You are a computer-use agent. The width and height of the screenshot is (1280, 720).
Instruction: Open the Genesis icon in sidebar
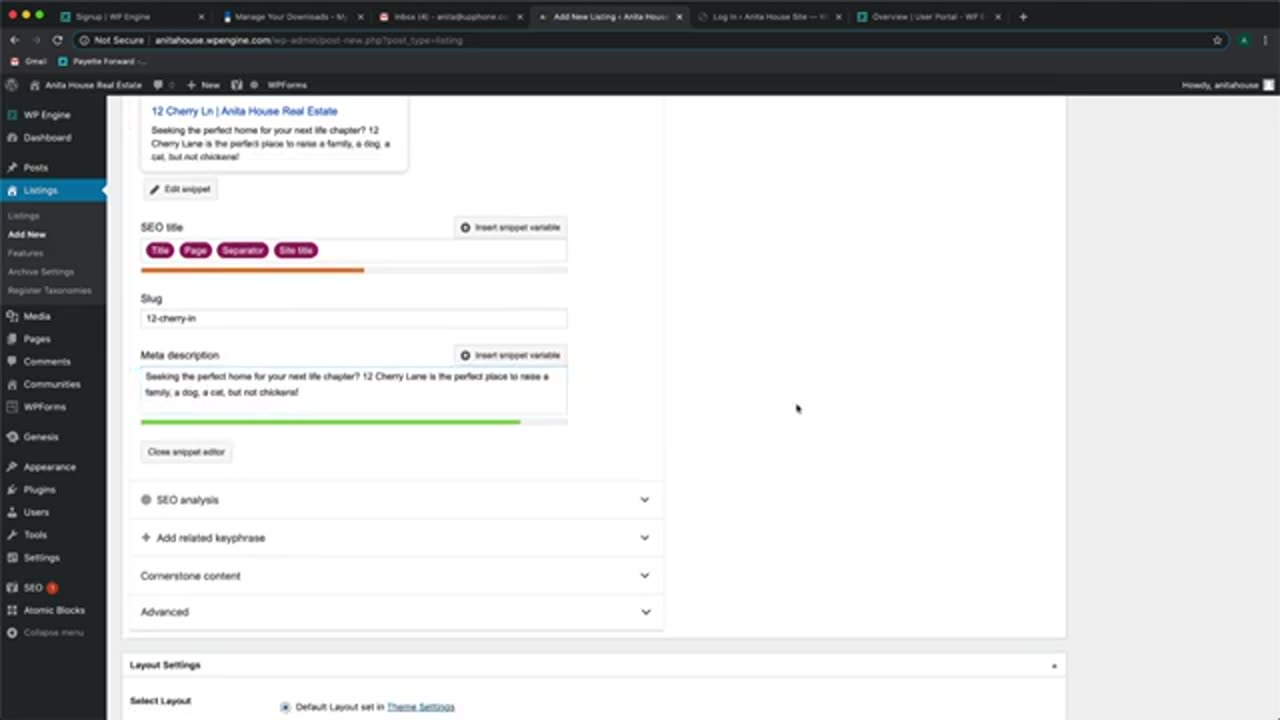pyautogui.click(x=12, y=437)
